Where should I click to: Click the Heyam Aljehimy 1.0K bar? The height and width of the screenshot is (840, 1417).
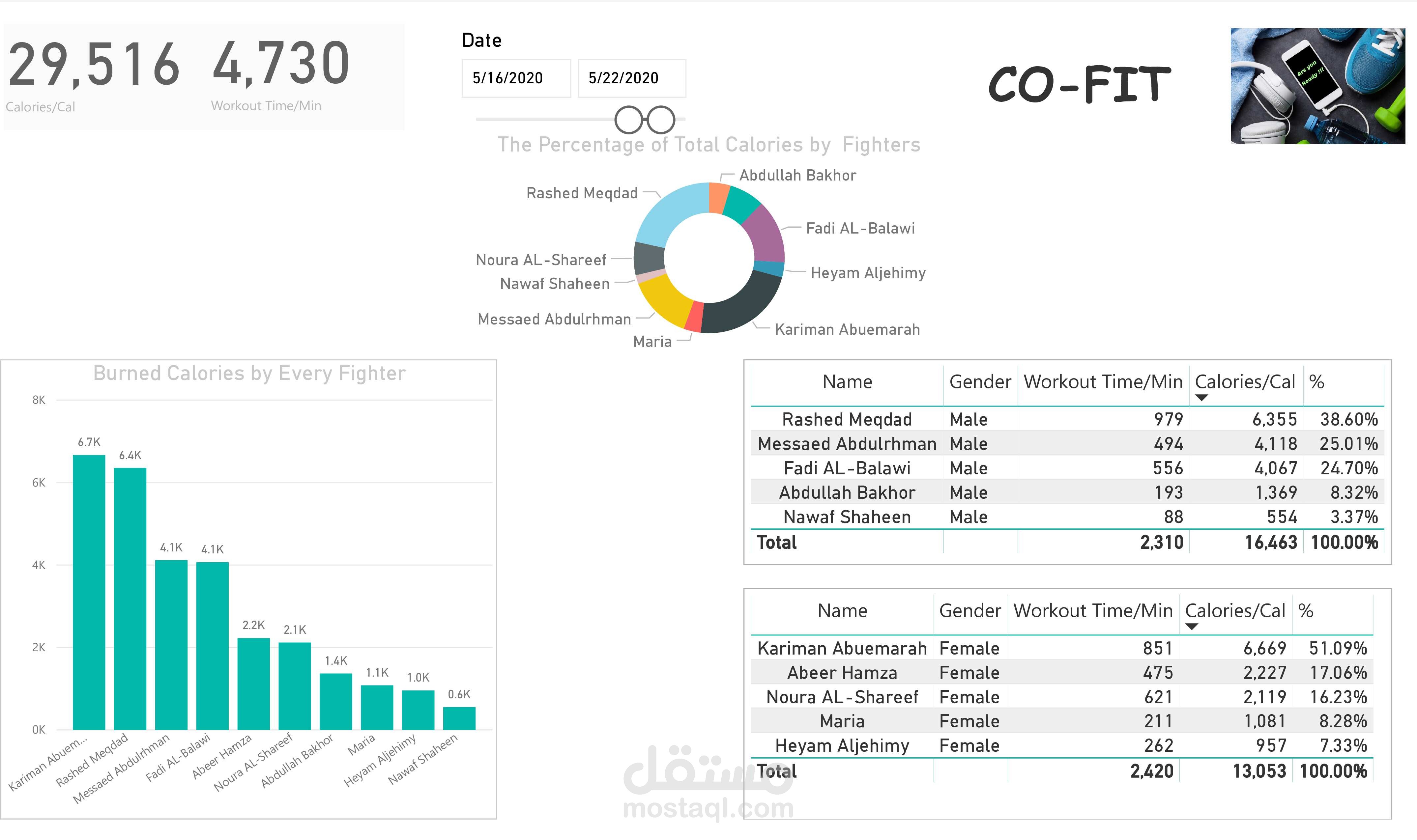click(419, 710)
